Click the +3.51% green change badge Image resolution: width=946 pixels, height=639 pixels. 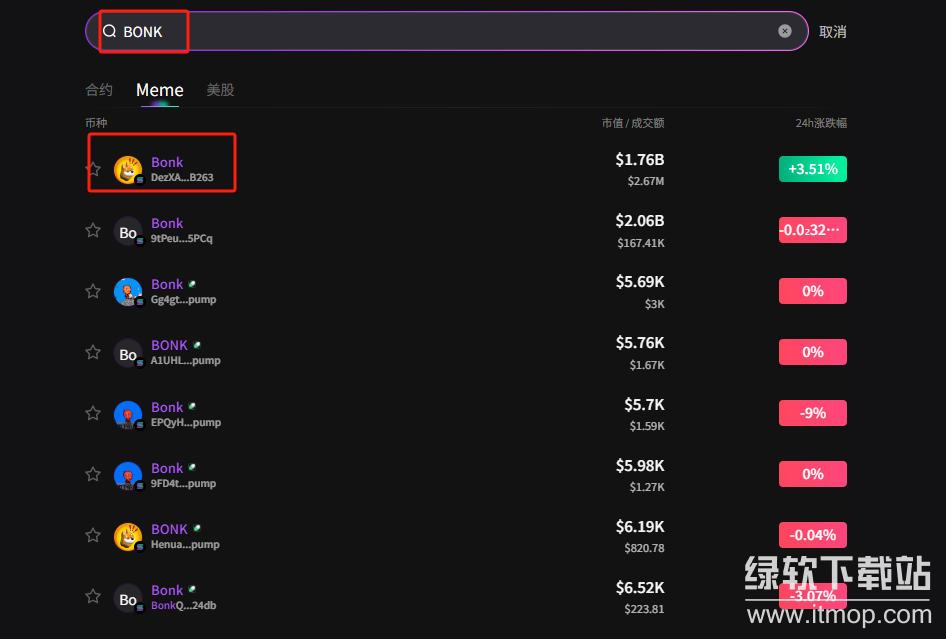click(812, 169)
